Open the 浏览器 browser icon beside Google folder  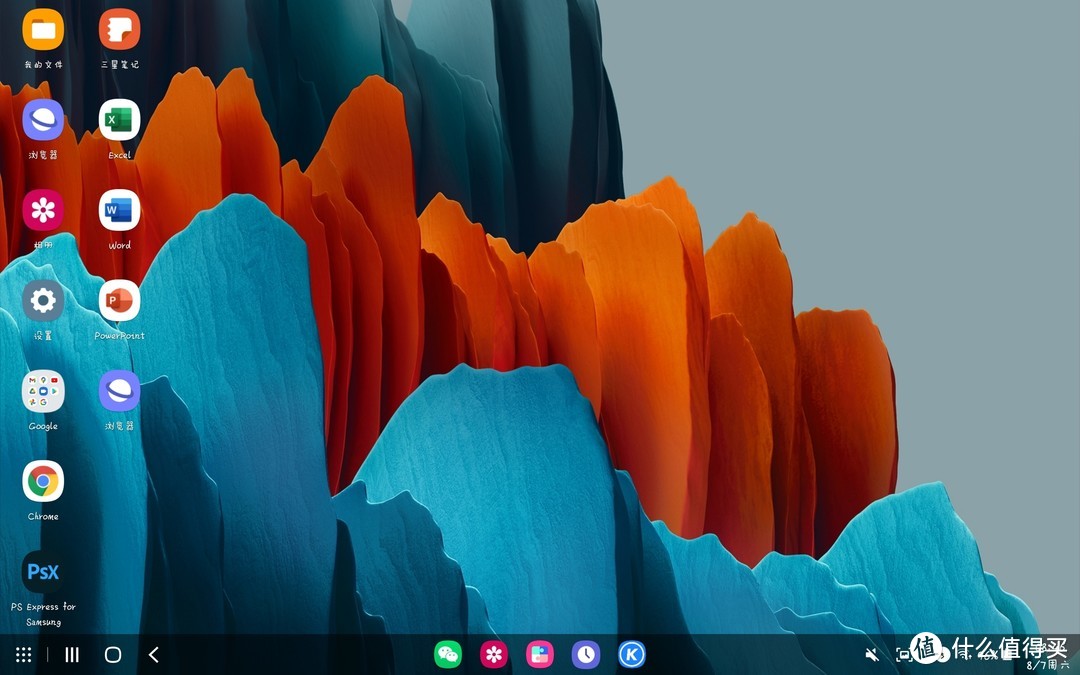point(119,391)
